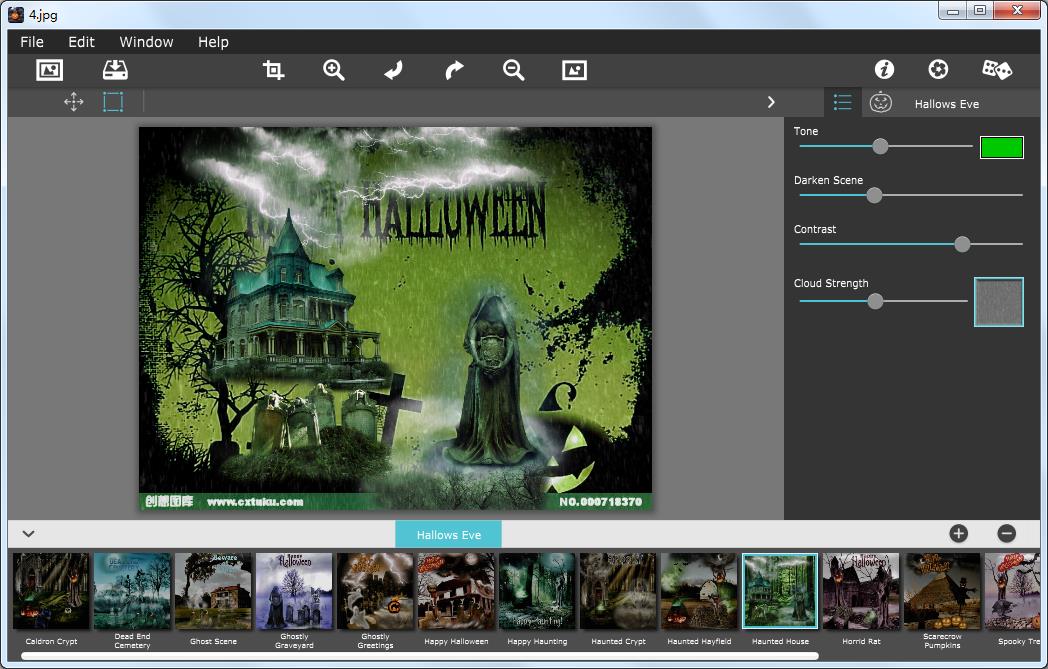Toggle the rectangular selection tool
This screenshot has width=1048, height=669.
pyautogui.click(x=113, y=102)
